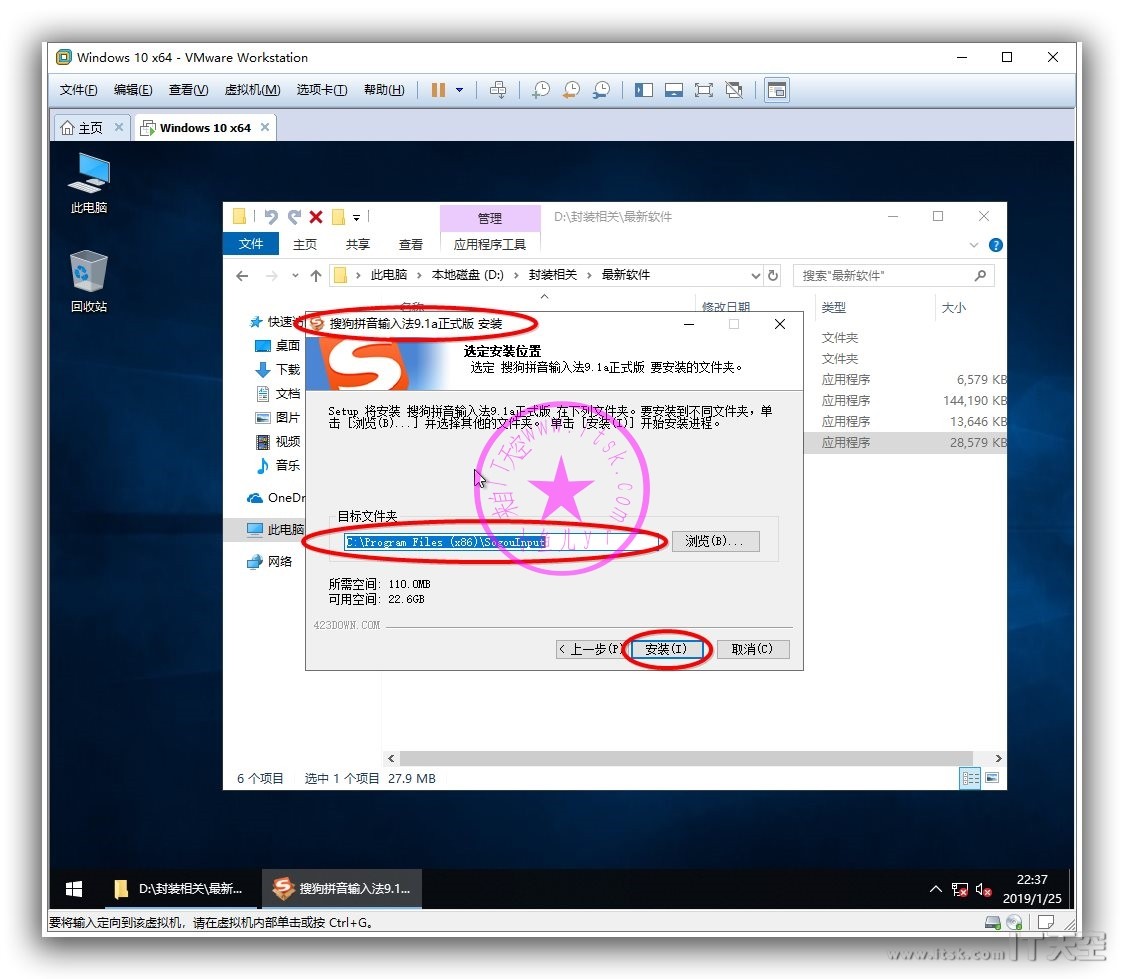This screenshot has width=1124, height=979.
Task: Revert the virtual machine to its snapshot
Action: pos(571,90)
